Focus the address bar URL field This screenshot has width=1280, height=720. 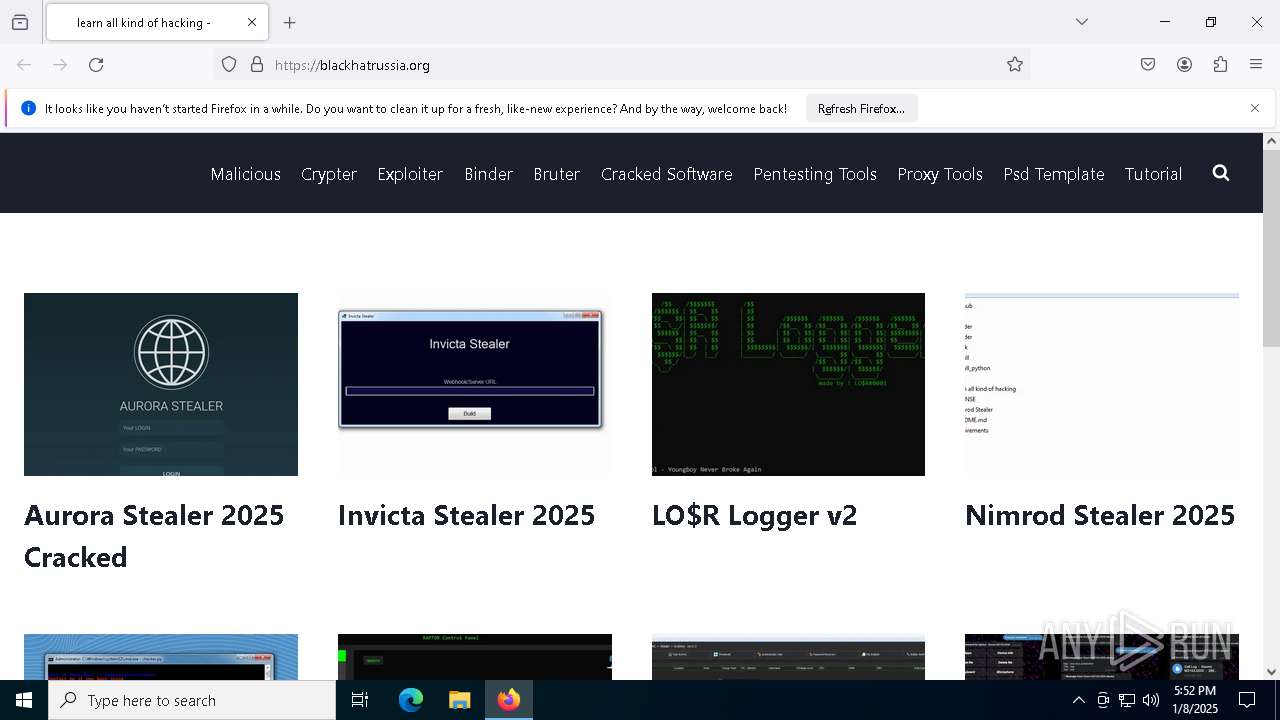tap(620, 65)
